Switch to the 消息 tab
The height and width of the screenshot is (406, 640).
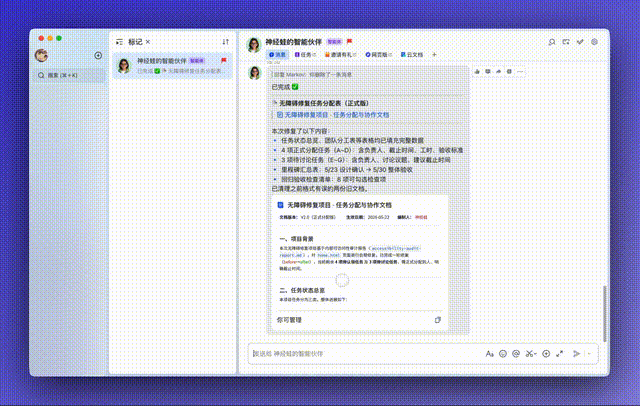pos(278,55)
